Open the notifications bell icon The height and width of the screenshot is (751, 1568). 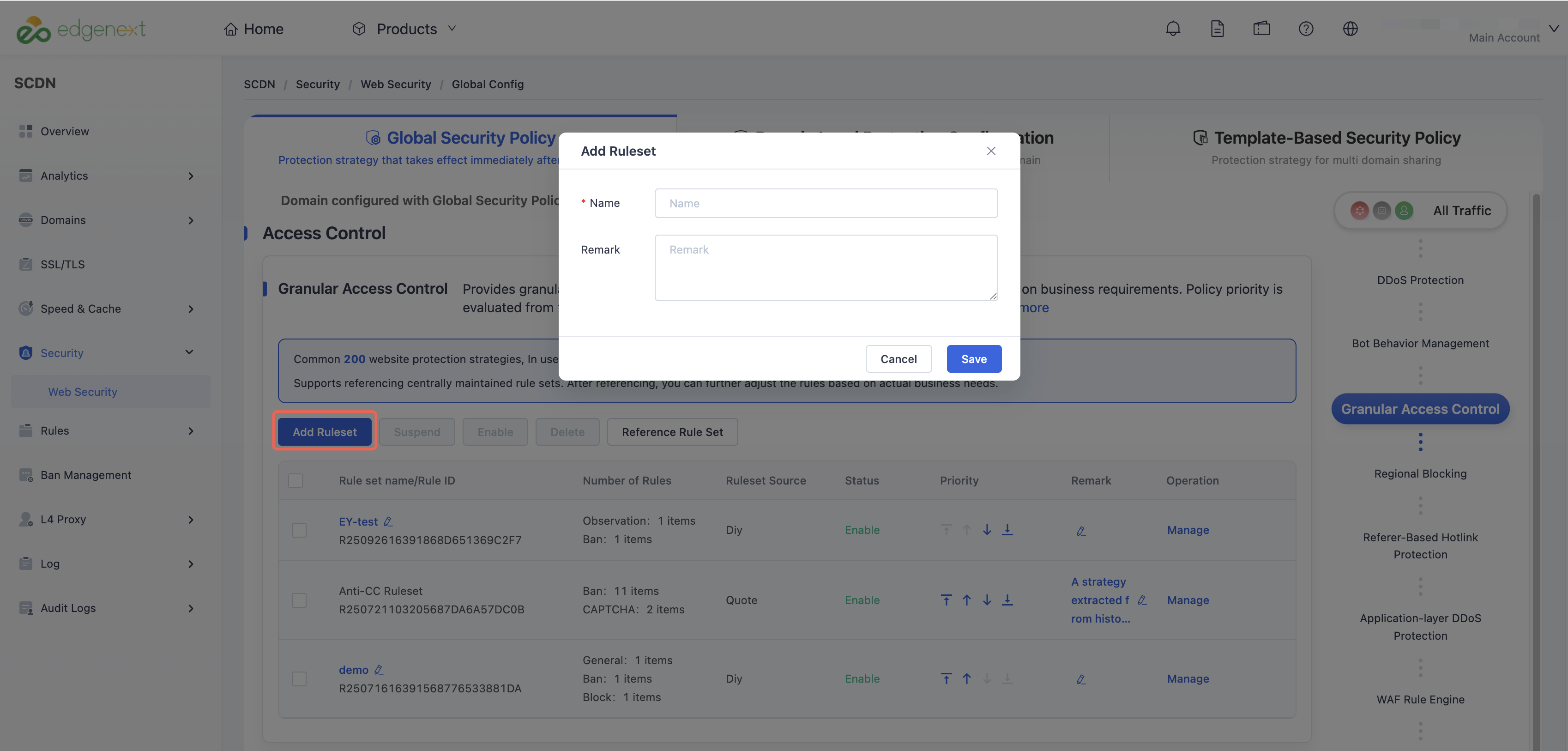tap(1172, 29)
